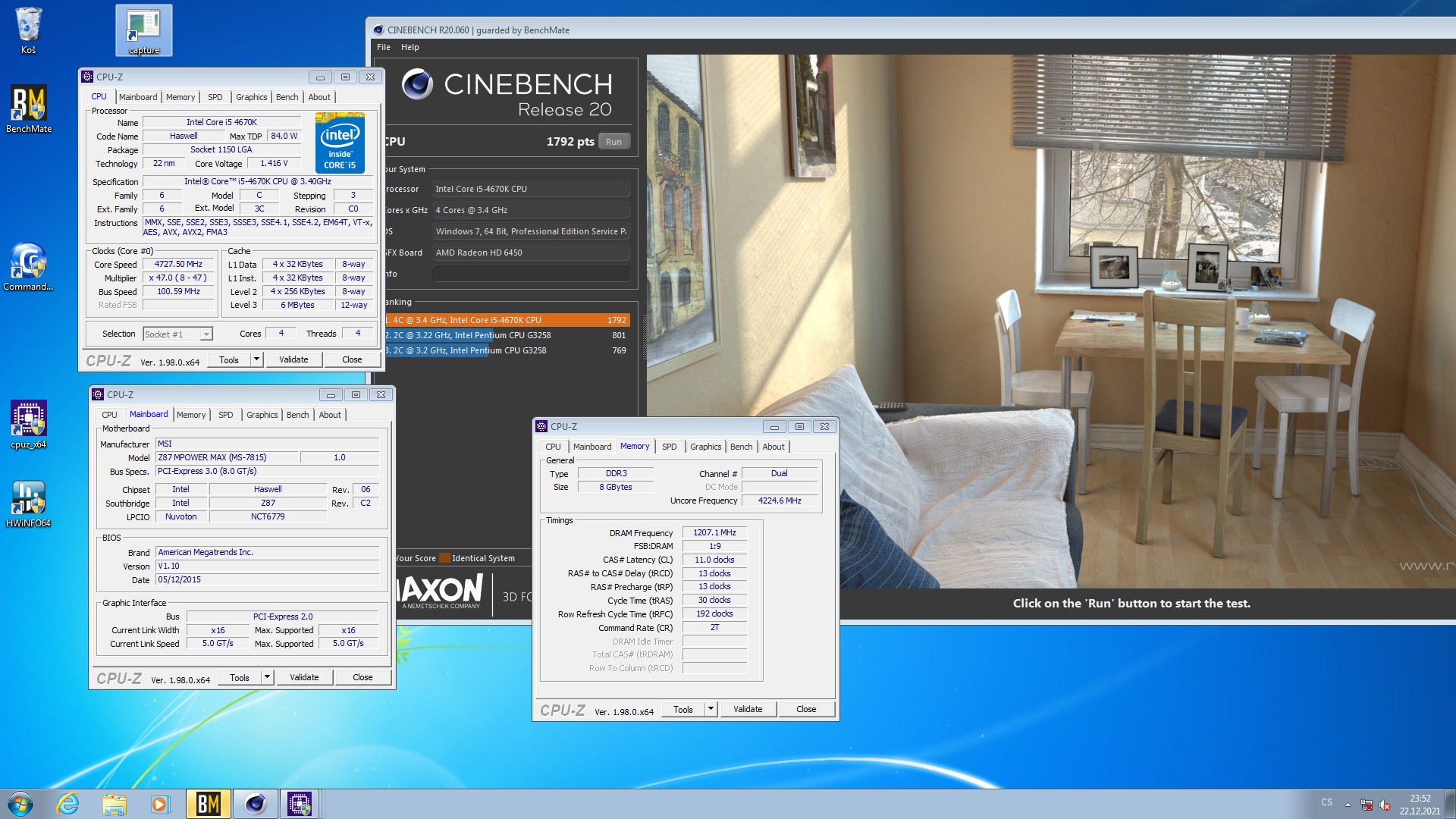Select first ranking row i5-4670K 1792
Image resolution: width=1456 pixels, height=819 pixels.
click(x=507, y=320)
